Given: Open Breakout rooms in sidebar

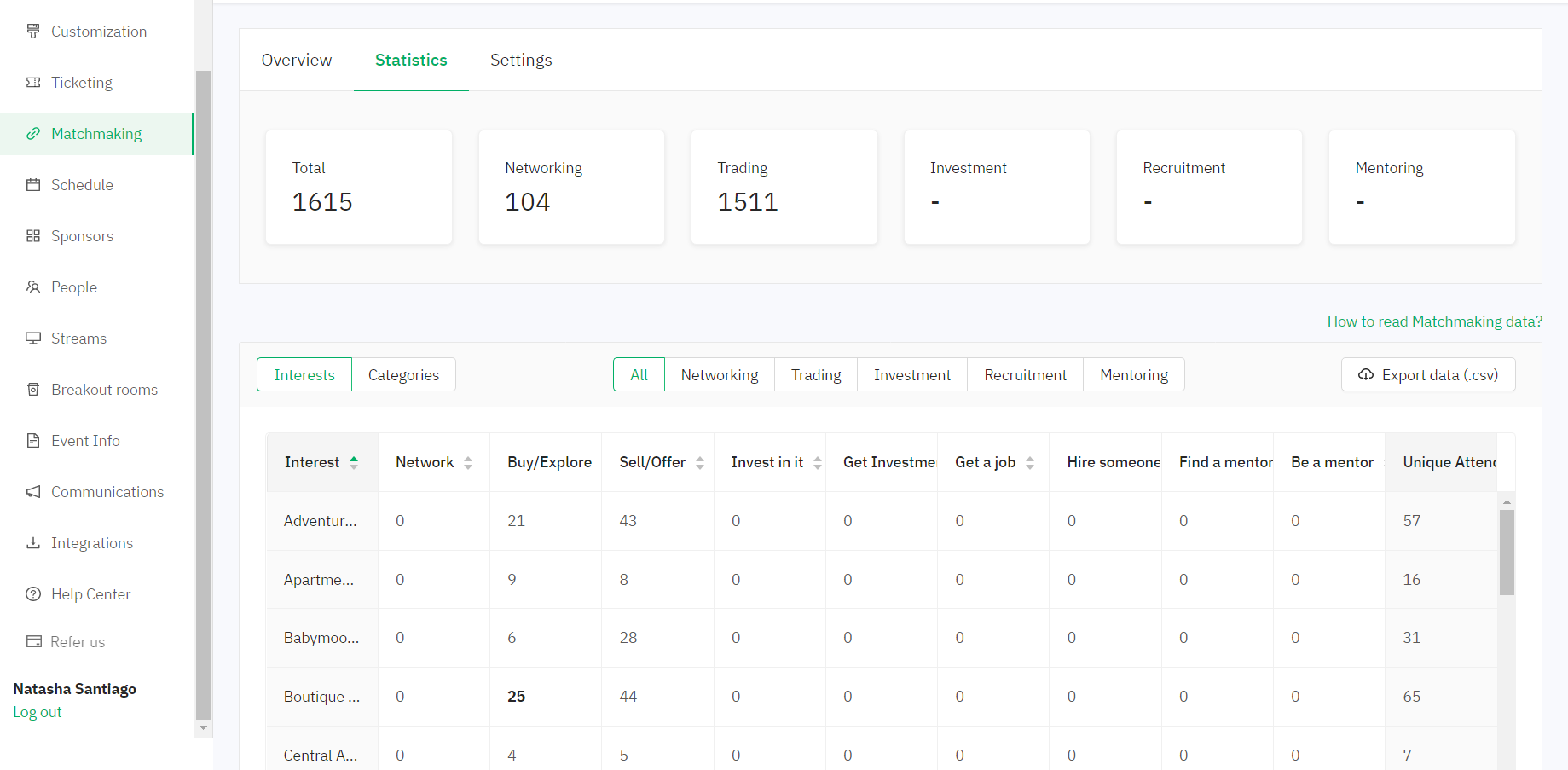Looking at the screenshot, I should [x=97, y=390].
